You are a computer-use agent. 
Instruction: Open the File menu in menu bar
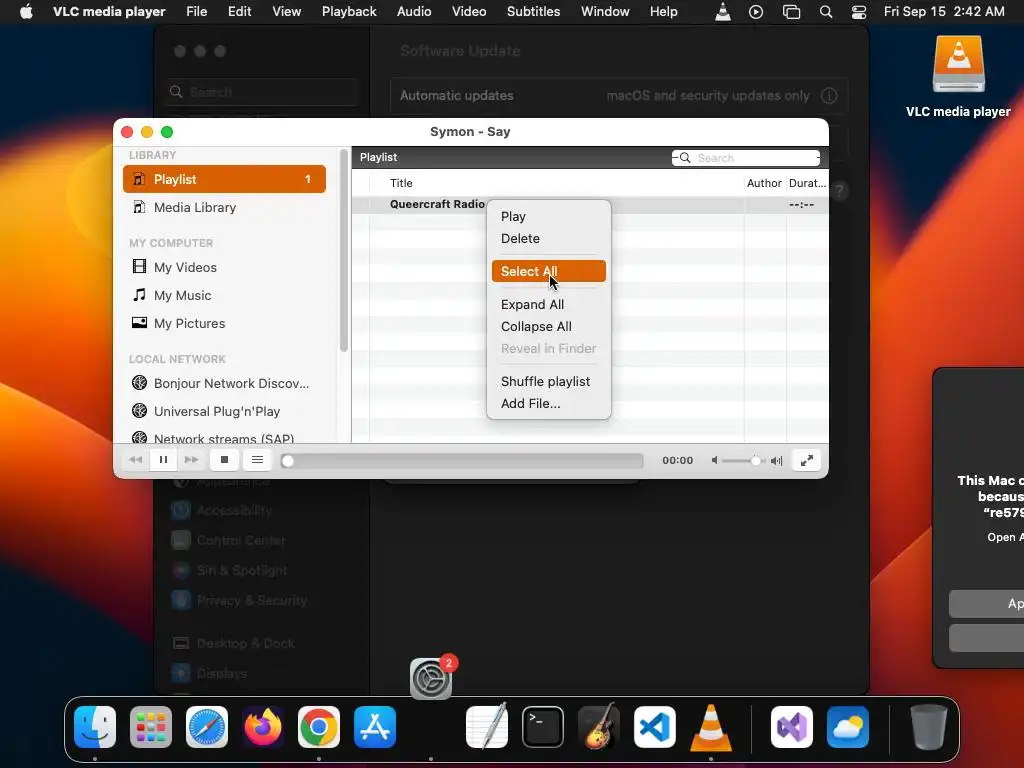click(196, 12)
